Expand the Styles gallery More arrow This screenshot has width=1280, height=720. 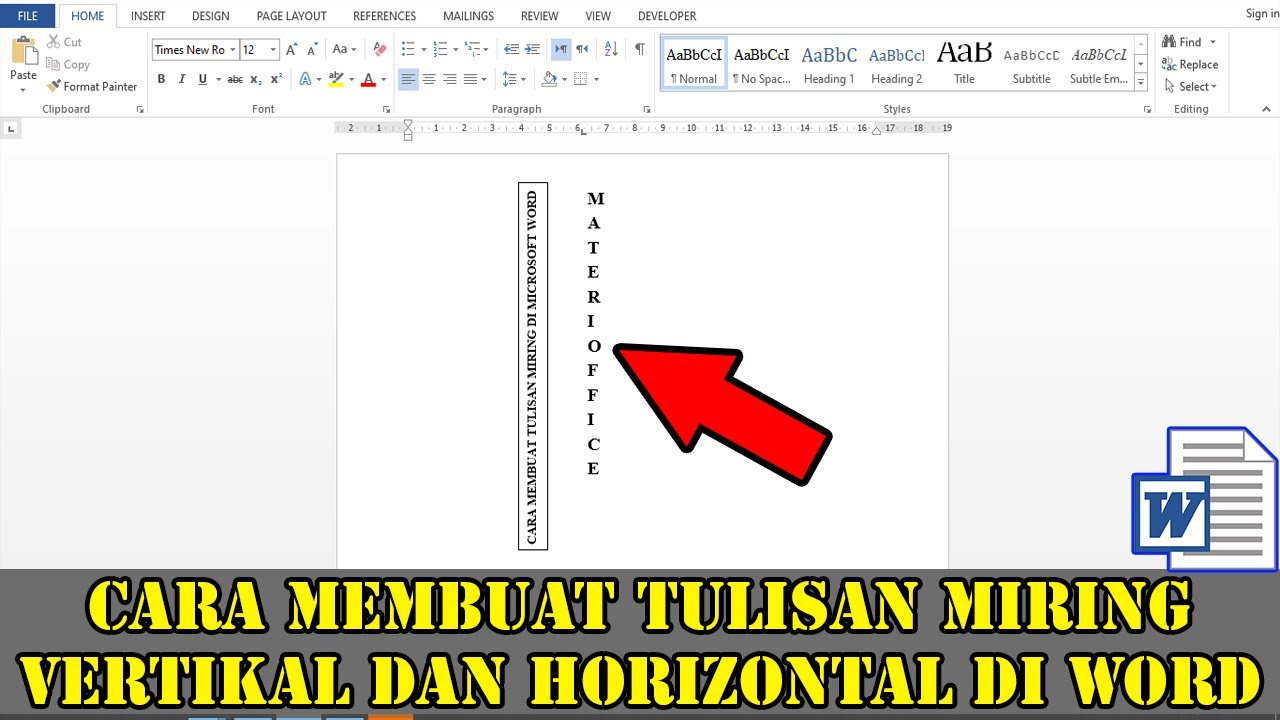(1141, 83)
